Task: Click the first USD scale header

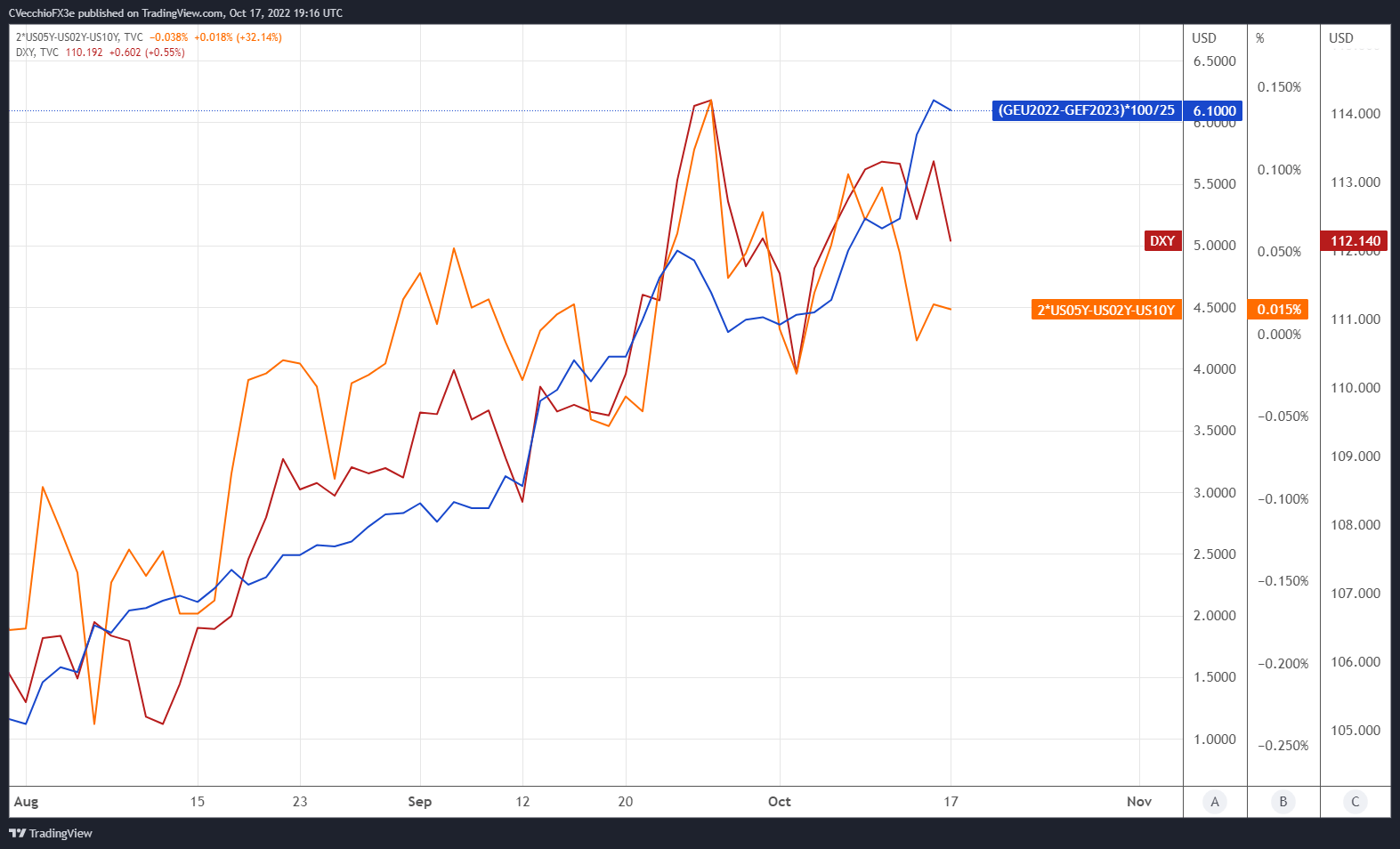Action: [1204, 38]
